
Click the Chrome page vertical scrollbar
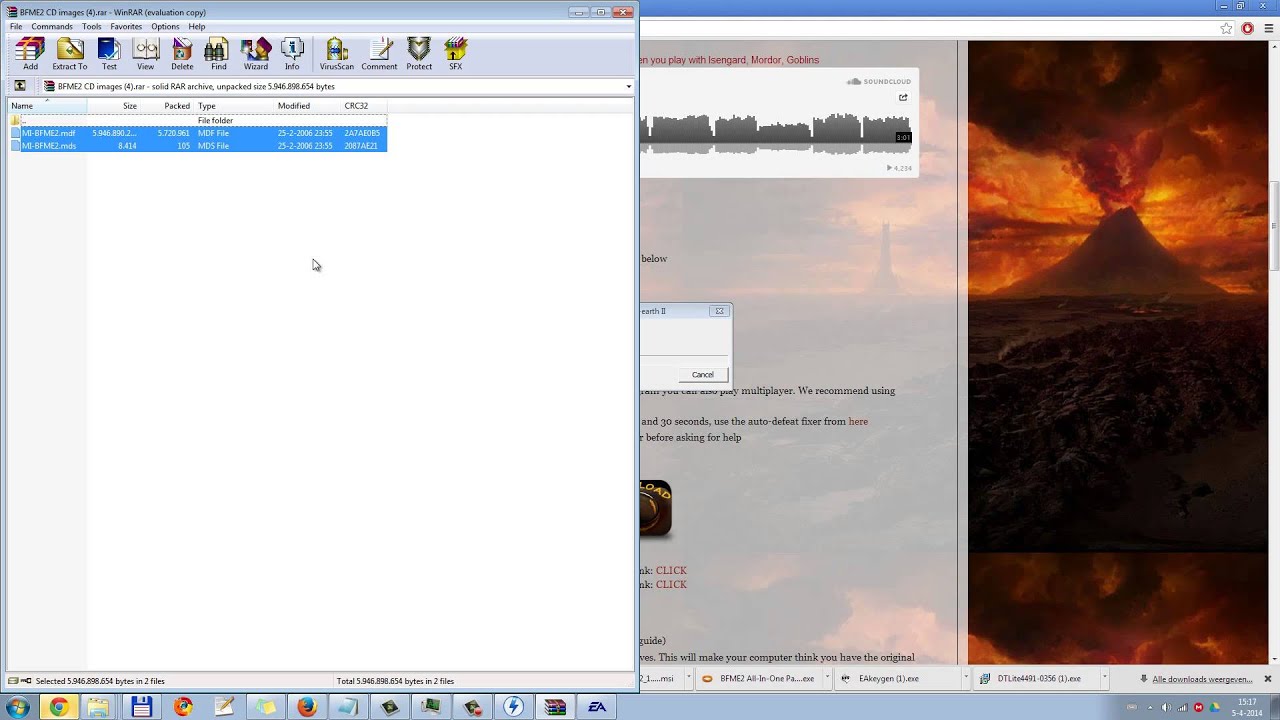click(x=1274, y=225)
